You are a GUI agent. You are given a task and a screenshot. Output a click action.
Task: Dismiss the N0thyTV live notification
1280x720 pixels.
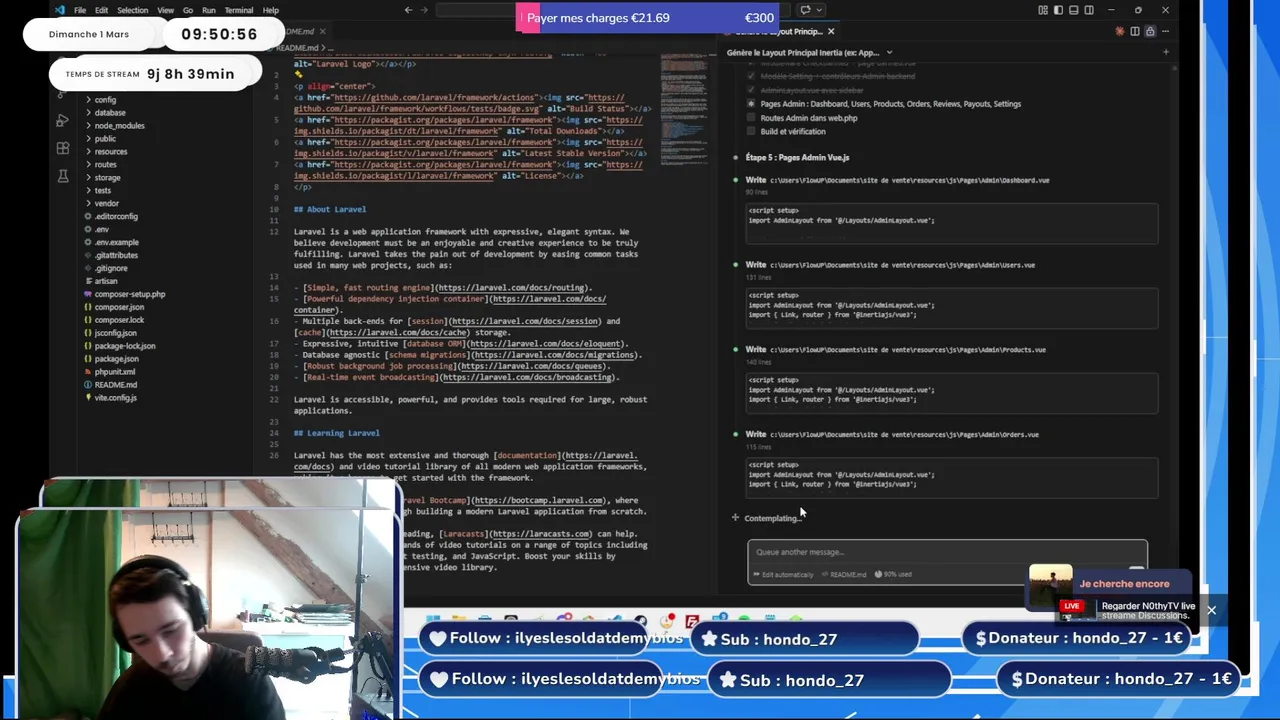point(1211,610)
